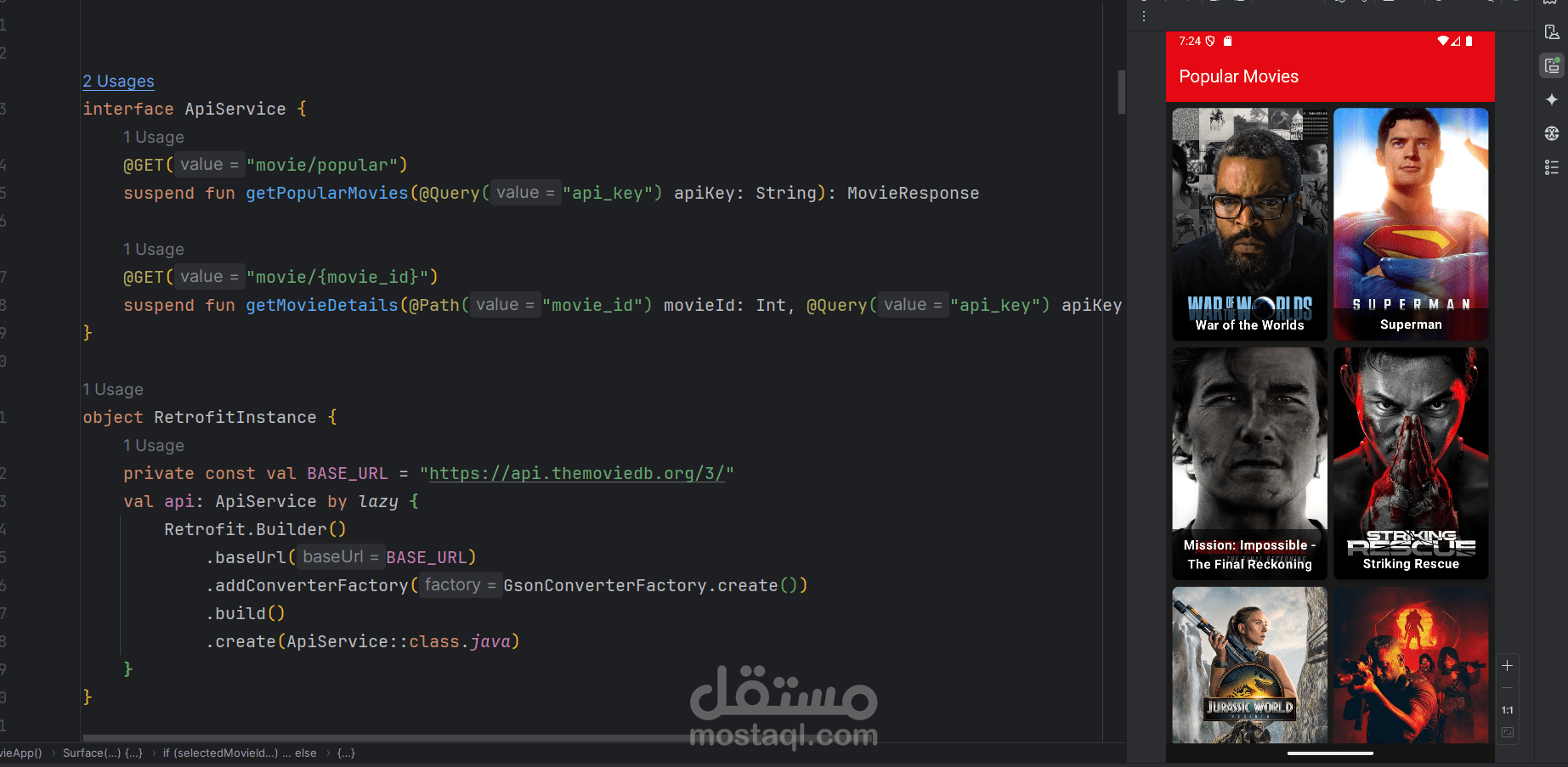Open the Device Manager tool window icon
The image size is (1568, 767).
[1552, 32]
